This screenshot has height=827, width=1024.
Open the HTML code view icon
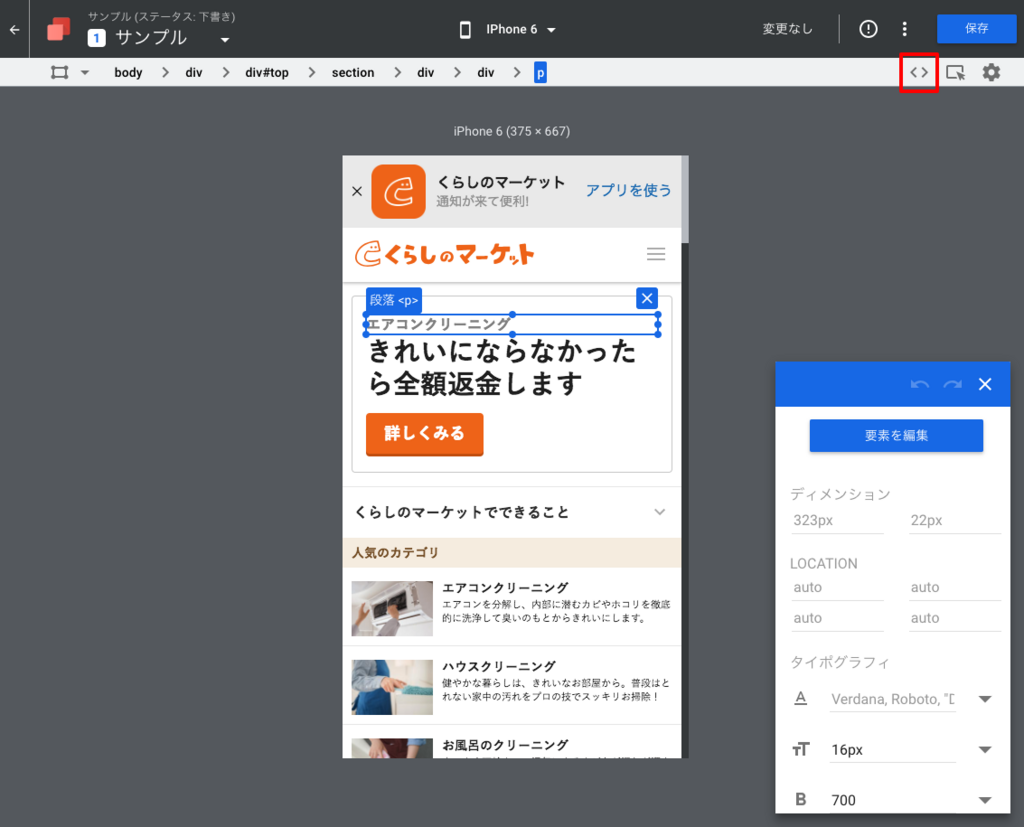pos(918,72)
